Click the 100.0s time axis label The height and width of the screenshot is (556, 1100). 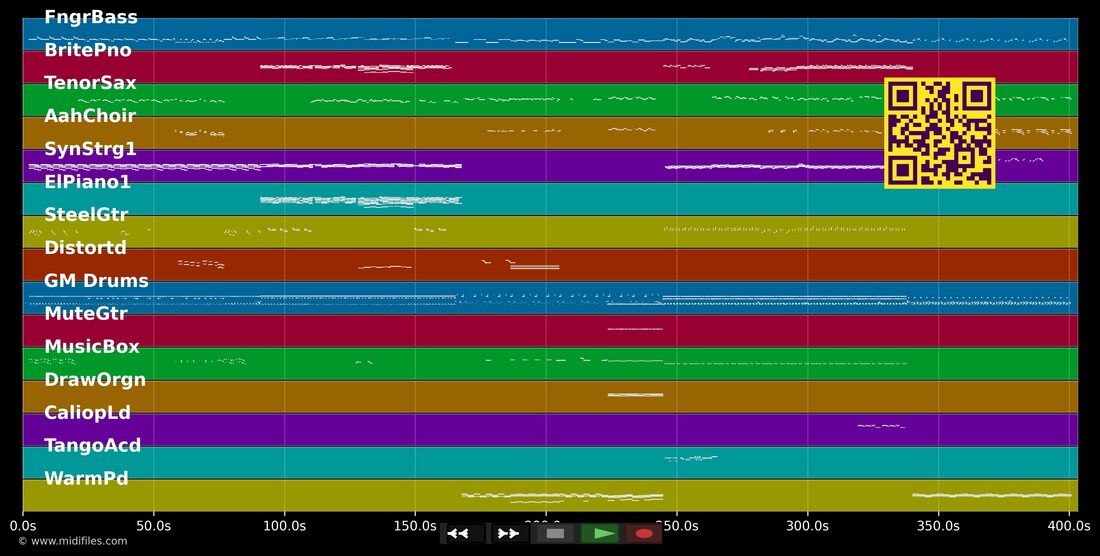coord(284,525)
